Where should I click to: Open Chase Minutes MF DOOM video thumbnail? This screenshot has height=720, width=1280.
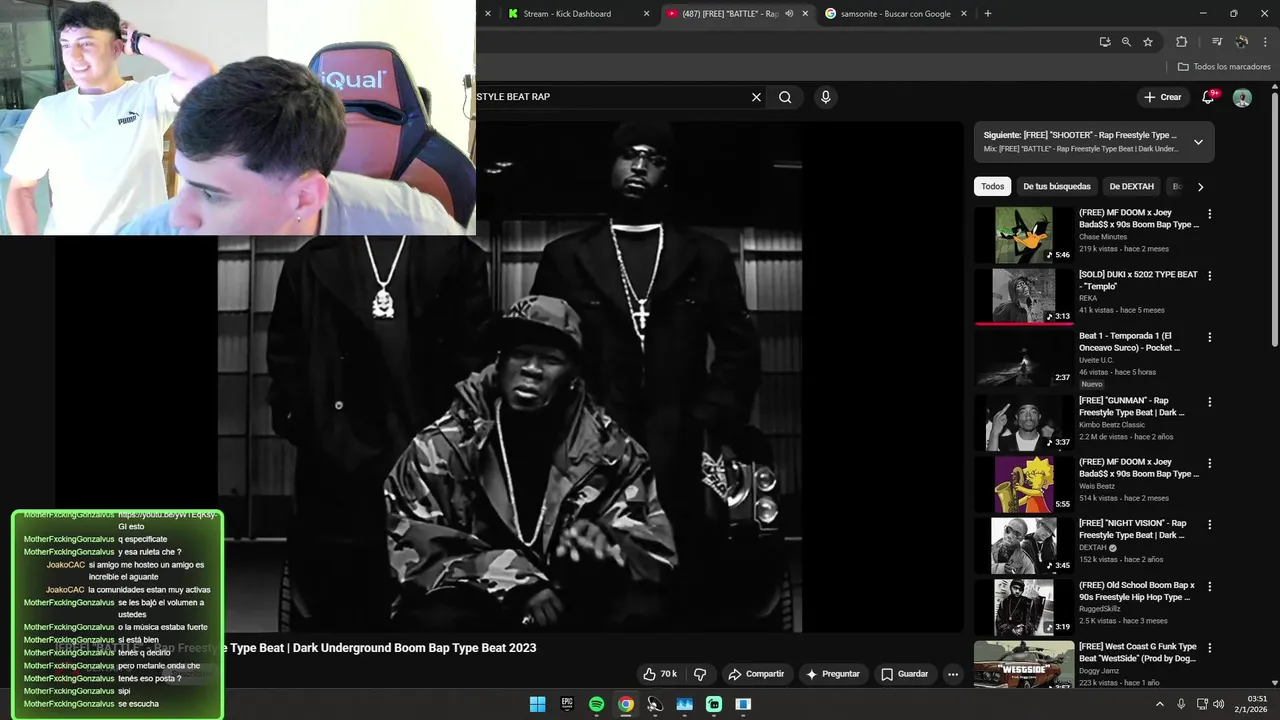1023,235
